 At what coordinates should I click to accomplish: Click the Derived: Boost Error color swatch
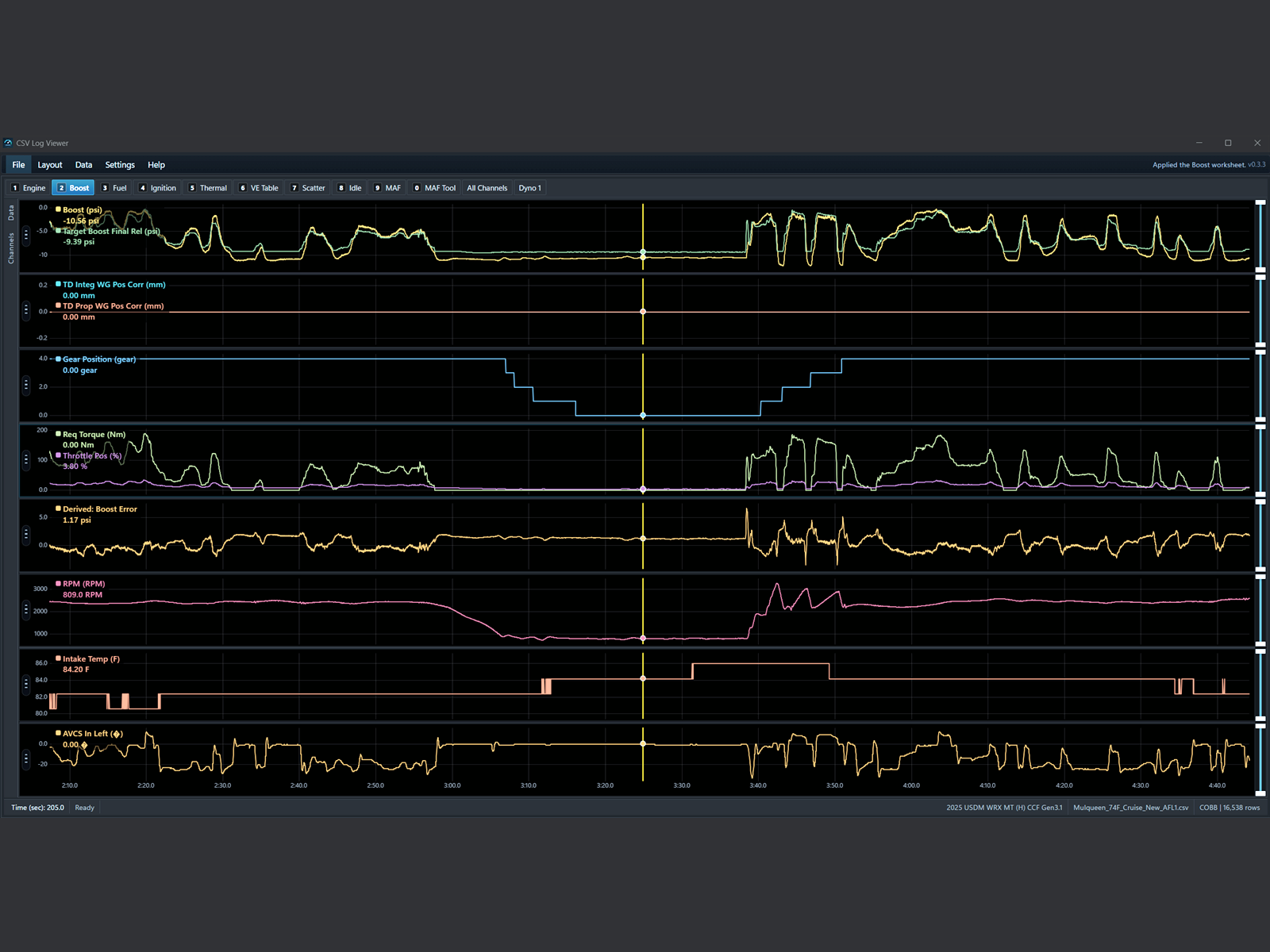(x=58, y=509)
